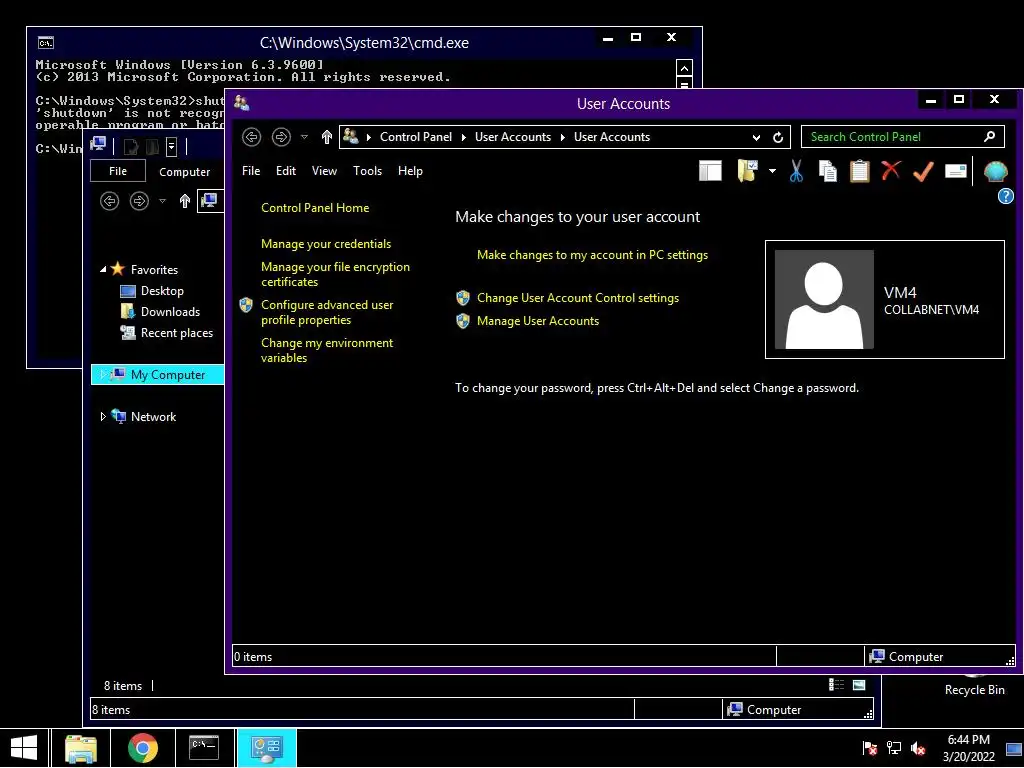Click the File tab in Explorer window

coord(118,171)
